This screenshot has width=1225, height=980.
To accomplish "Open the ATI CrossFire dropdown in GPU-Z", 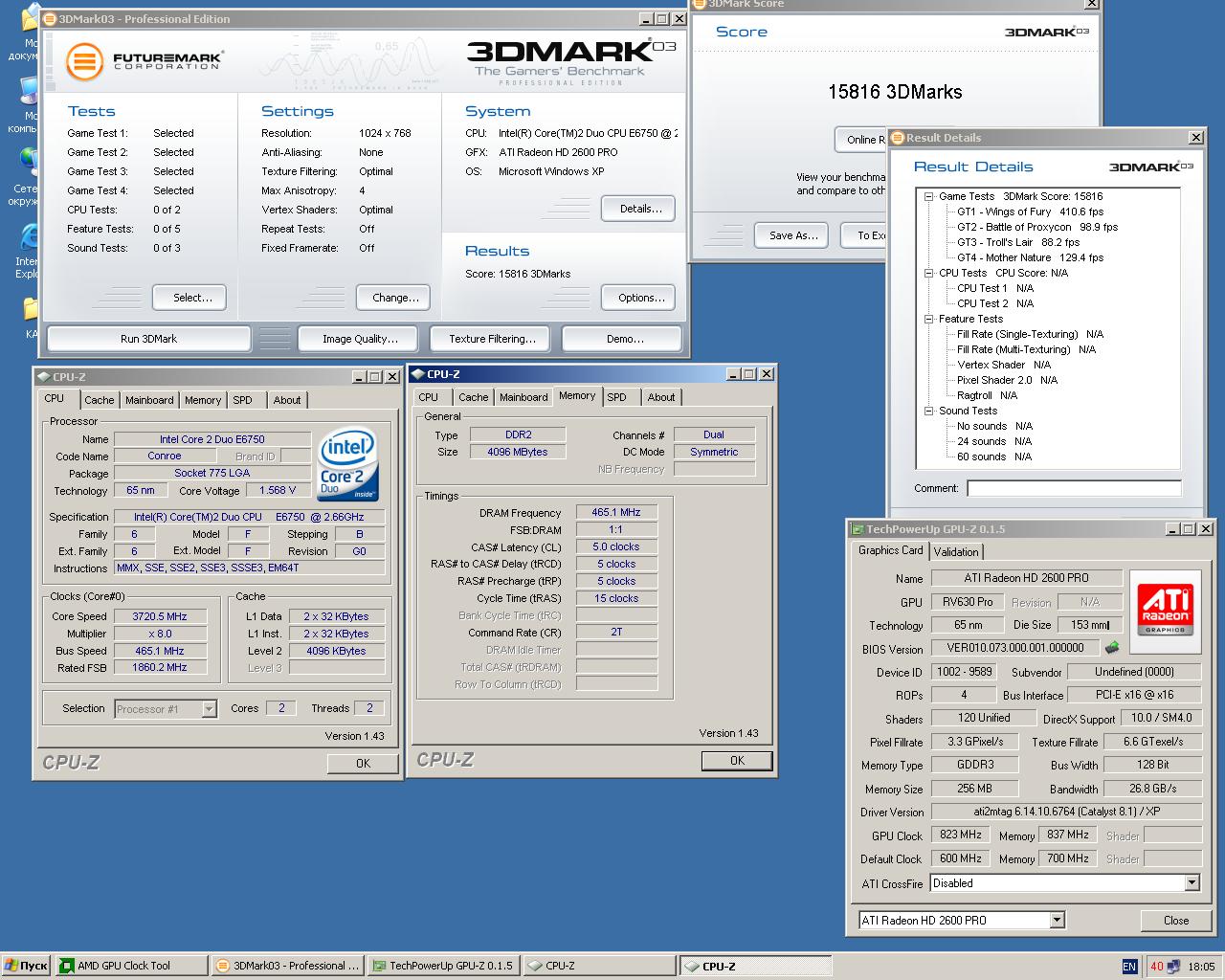I will 1192,883.
